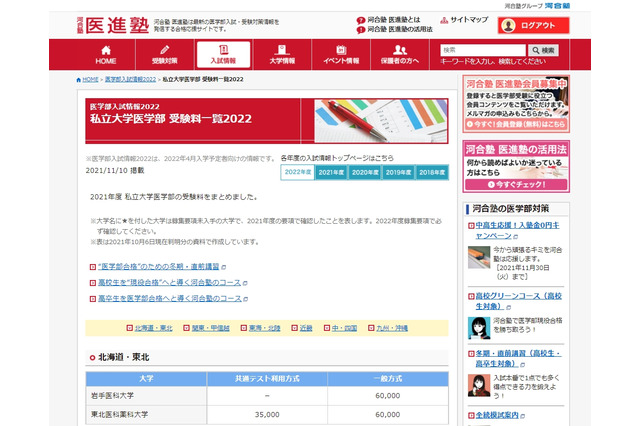Jump to 東海・北陸 region anchor
Image resolution: width=640 pixels, height=426 pixels.
(x=264, y=328)
